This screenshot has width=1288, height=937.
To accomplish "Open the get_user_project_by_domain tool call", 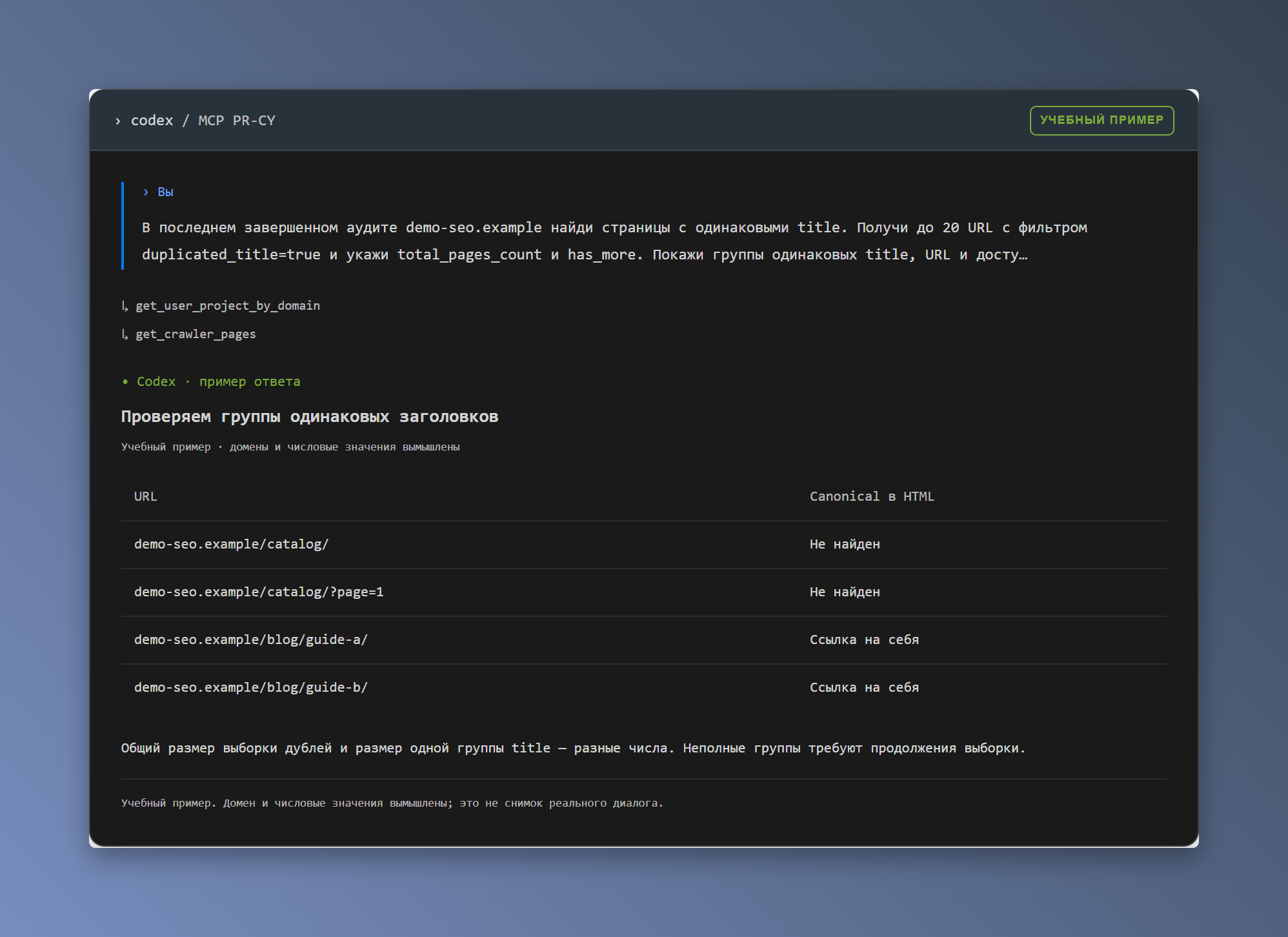I will (228, 306).
